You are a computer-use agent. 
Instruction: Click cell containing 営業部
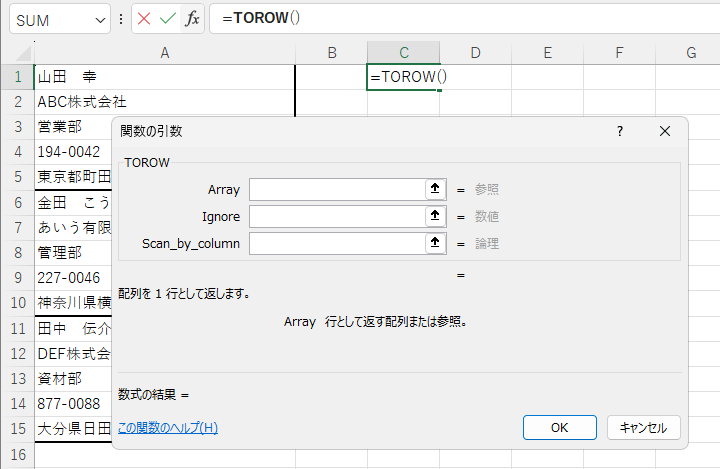coord(73,127)
